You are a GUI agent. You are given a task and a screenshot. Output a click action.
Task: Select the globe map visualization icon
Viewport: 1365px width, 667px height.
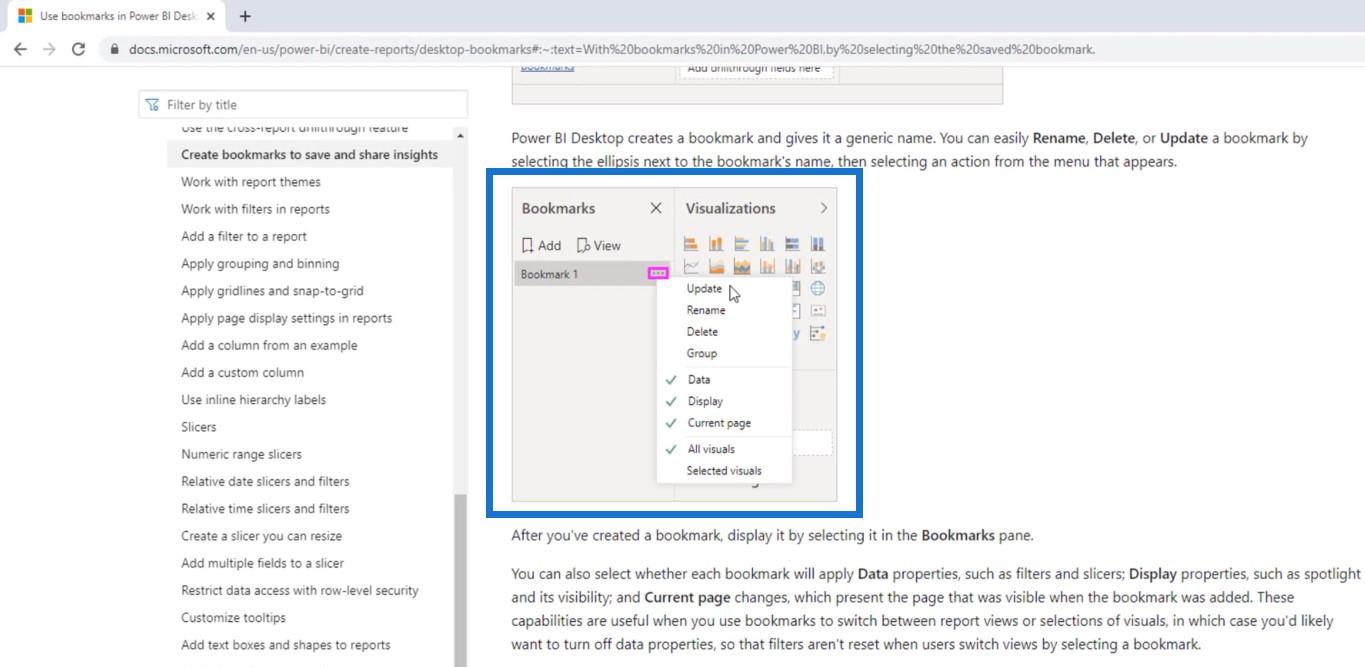[818, 288]
